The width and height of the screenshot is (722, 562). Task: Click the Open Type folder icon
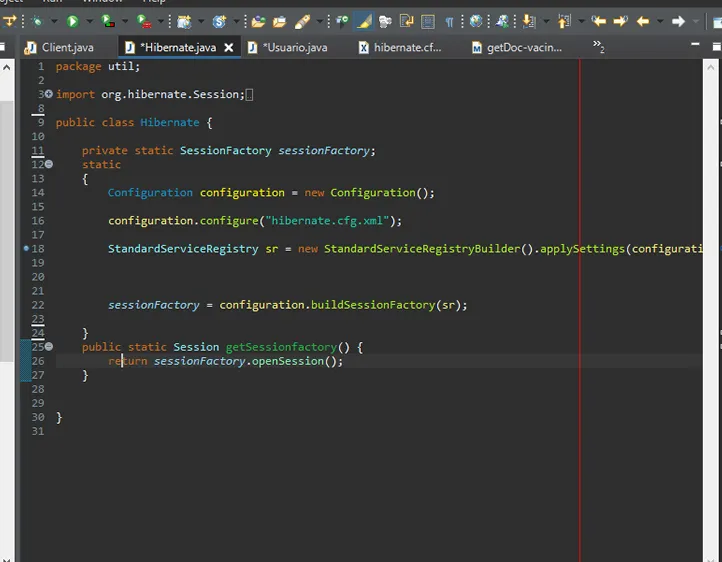[x=258, y=21]
